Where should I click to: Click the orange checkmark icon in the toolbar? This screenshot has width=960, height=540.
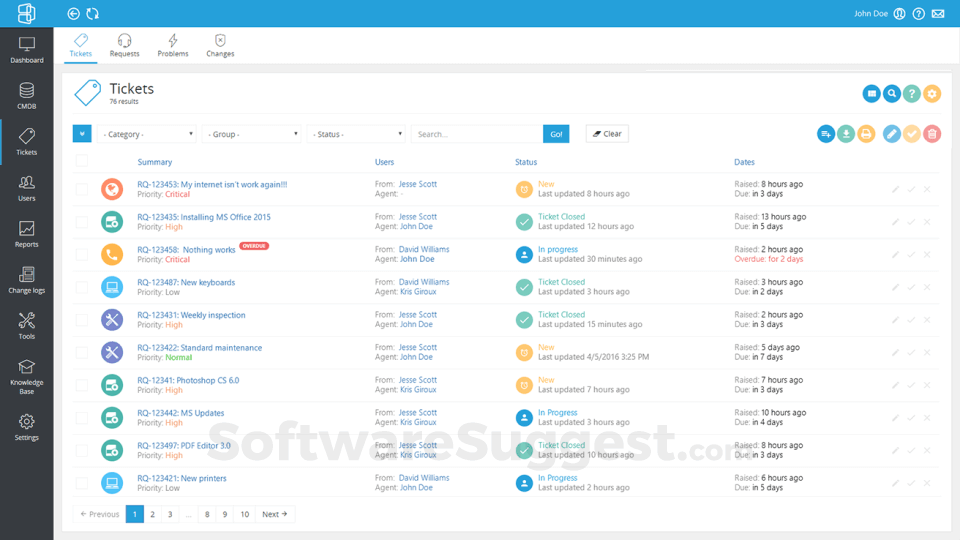[912, 133]
